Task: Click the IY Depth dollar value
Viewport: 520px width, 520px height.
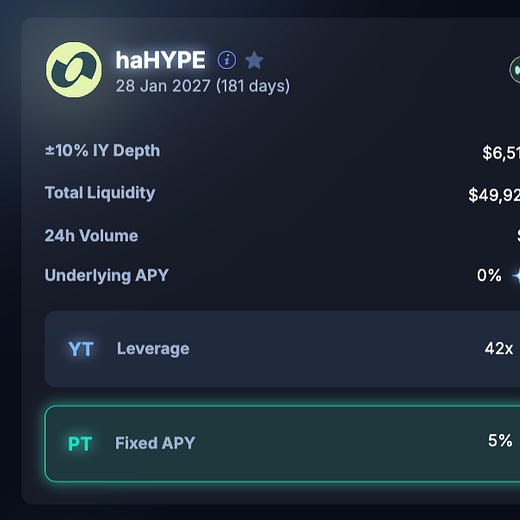Action: pyautogui.click(x=501, y=153)
